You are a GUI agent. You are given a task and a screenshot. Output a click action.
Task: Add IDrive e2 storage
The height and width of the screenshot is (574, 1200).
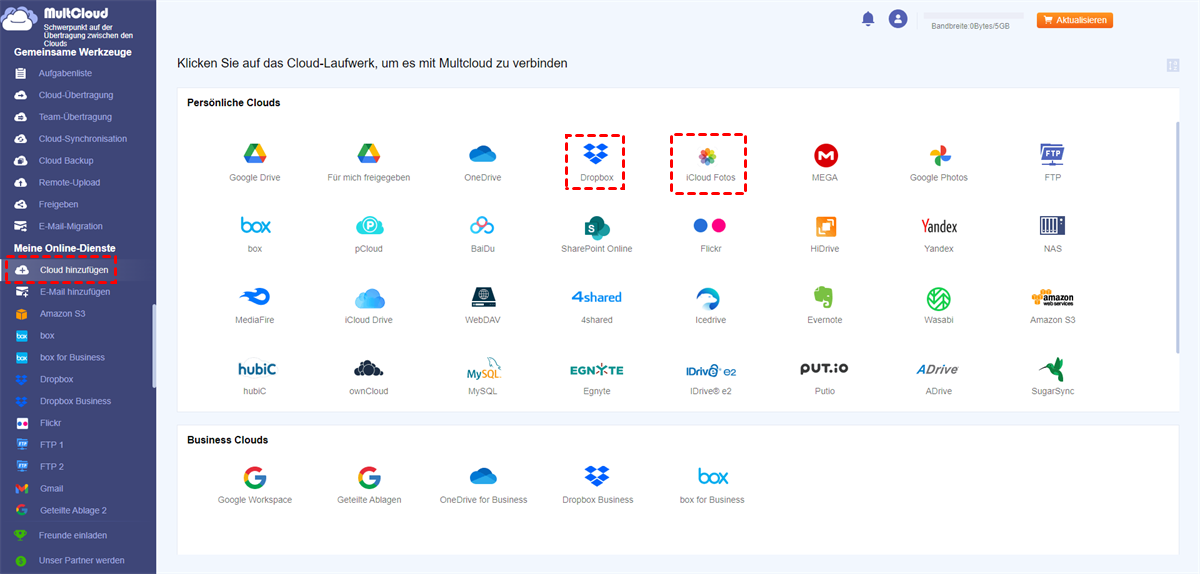[x=710, y=378]
